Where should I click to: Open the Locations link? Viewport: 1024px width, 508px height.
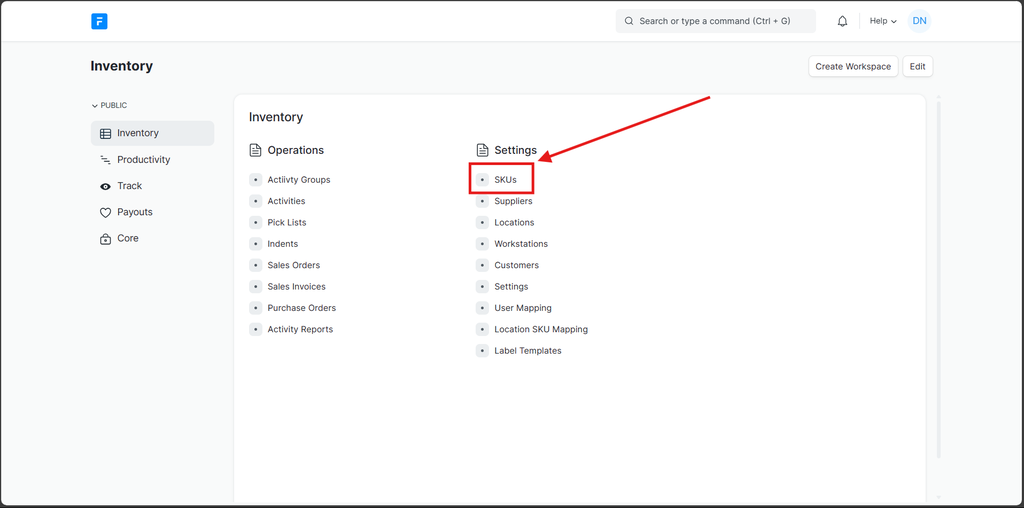(x=514, y=223)
